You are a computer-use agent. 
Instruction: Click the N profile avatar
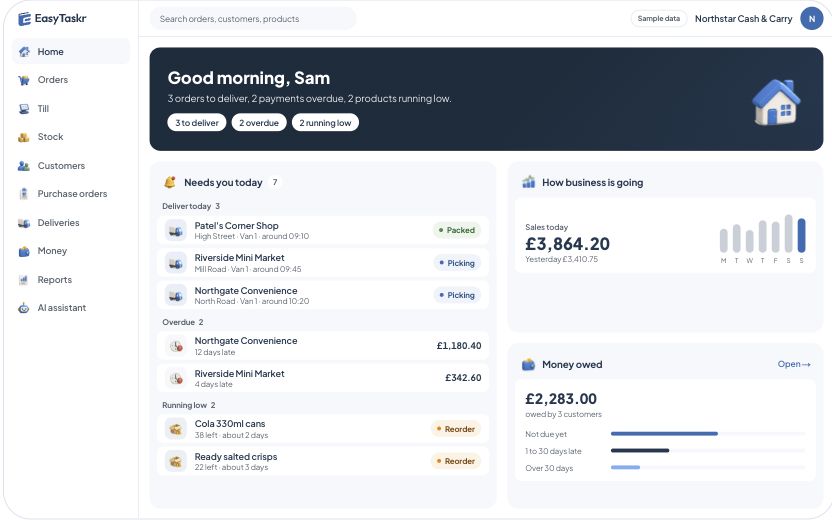(811, 19)
